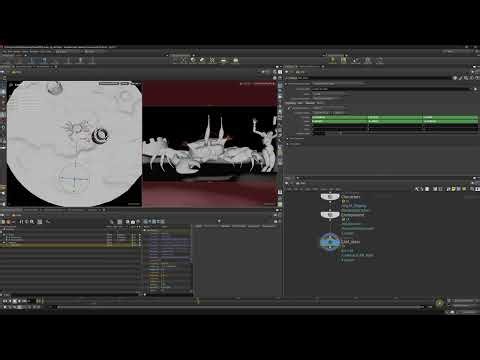Click the sphere-shaped shelf tool icon

pyautogui.click(x=193, y=60)
